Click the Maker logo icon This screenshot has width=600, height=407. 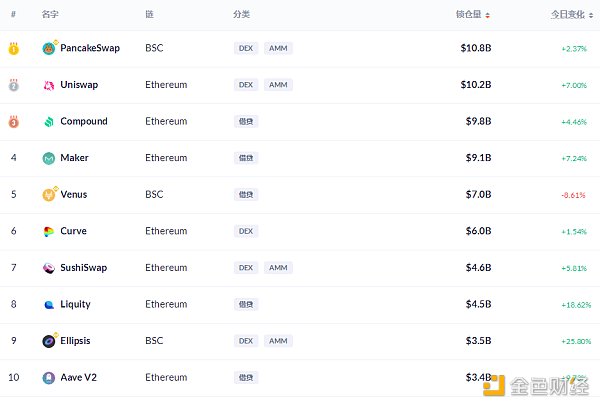pyautogui.click(x=49, y=158)
